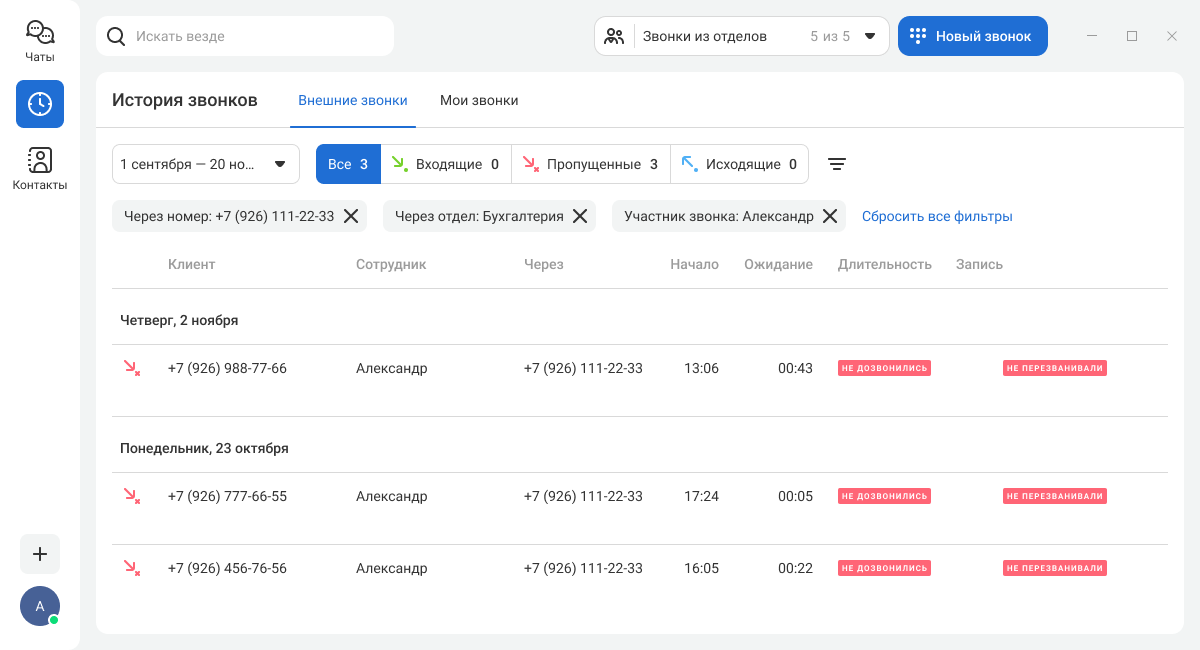Switch to Мои звонки tab
1200x650 pixels.
point(479,101)
